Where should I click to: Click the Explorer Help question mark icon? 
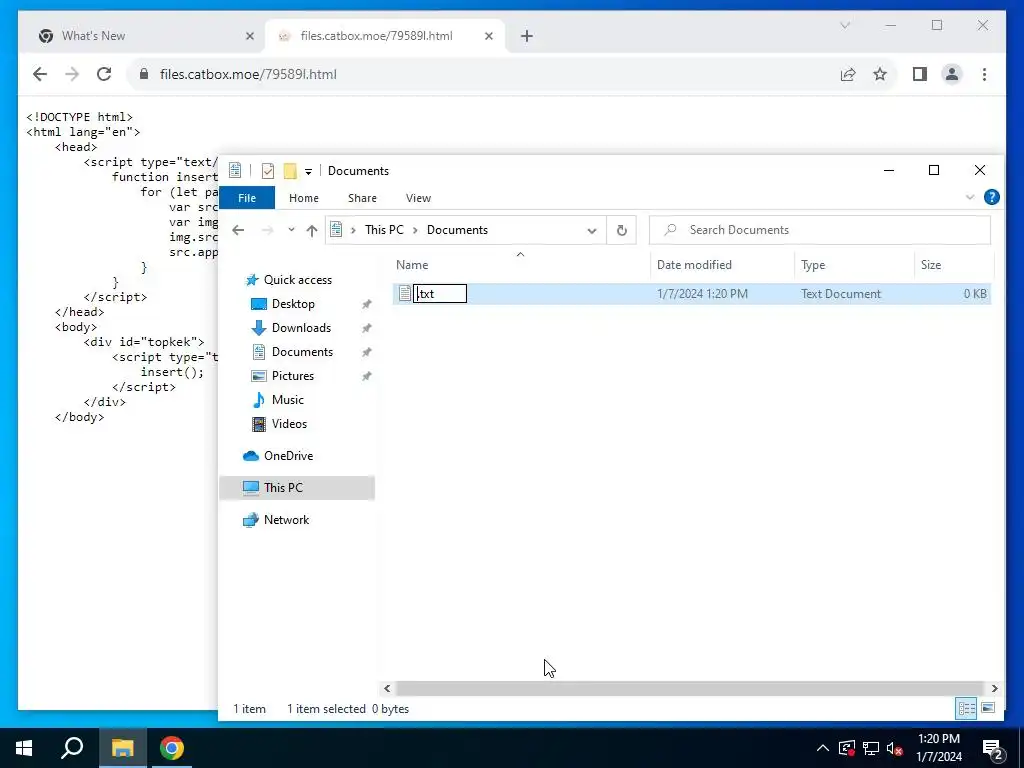click(x=991, y=197)
